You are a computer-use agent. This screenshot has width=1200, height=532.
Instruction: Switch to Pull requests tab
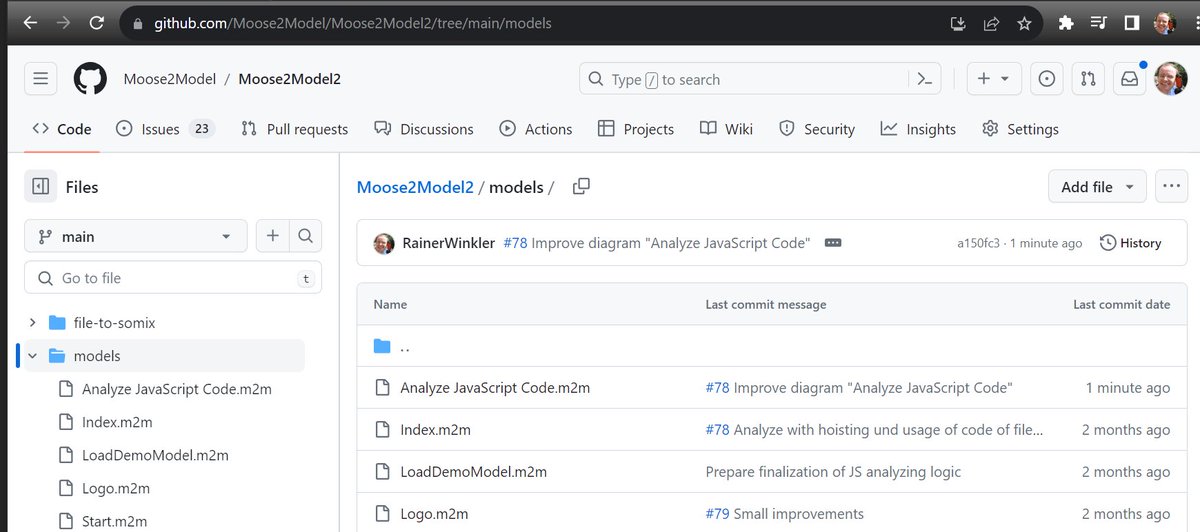coord(294,129)
